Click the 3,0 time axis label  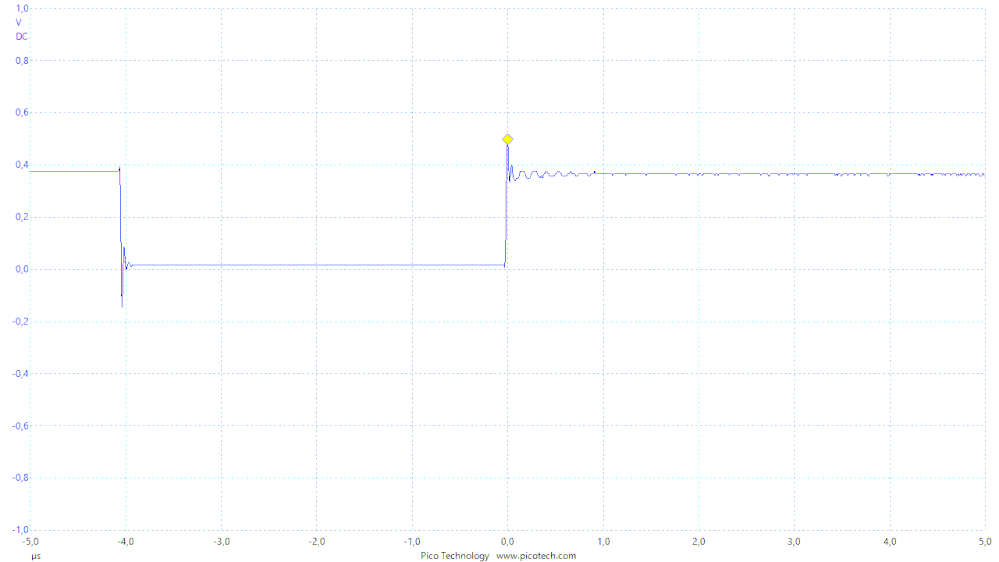coord(794,542)
